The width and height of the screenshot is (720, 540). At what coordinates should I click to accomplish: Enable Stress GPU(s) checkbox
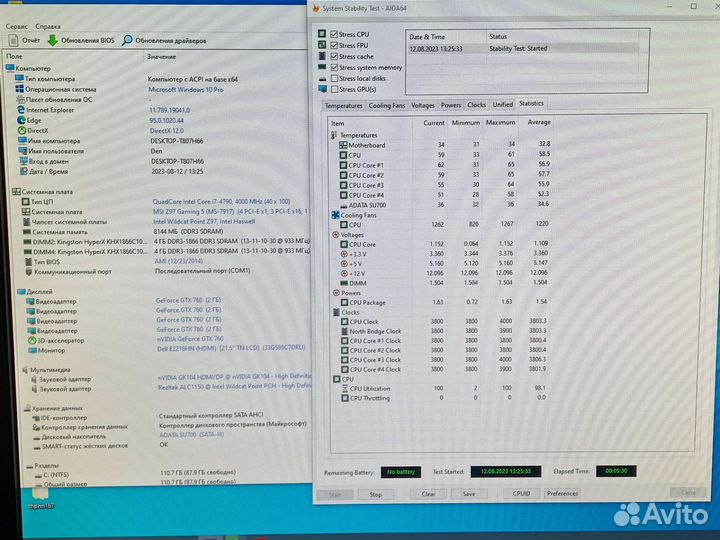click(334, 89)
